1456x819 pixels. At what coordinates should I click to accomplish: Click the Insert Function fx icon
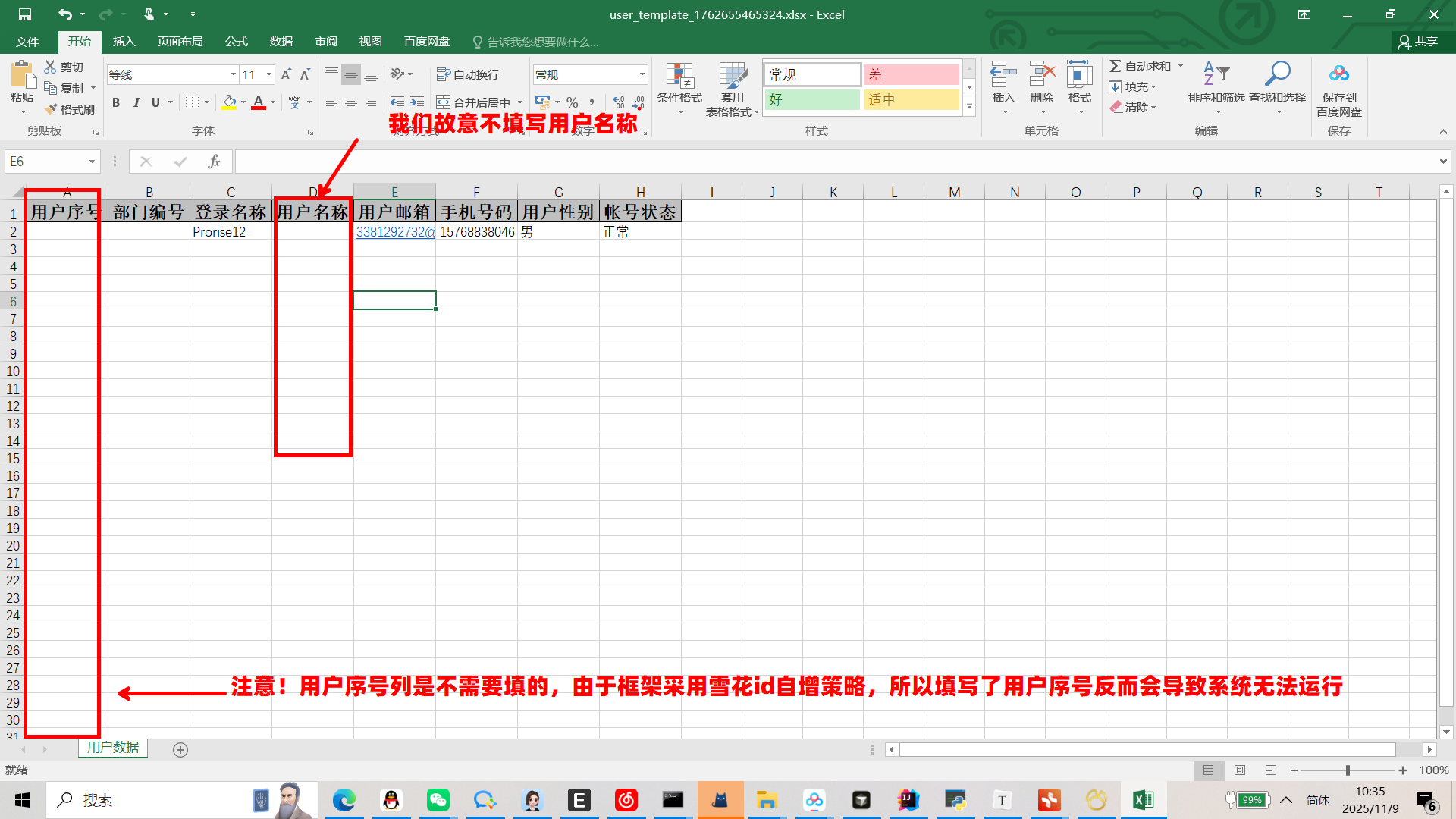[214, 162]
